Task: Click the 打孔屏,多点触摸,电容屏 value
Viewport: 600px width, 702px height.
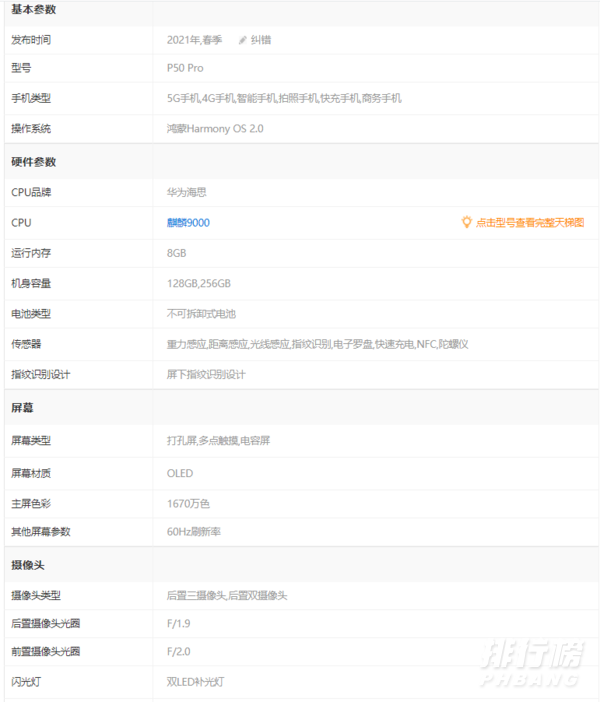Action: (219, 441)
